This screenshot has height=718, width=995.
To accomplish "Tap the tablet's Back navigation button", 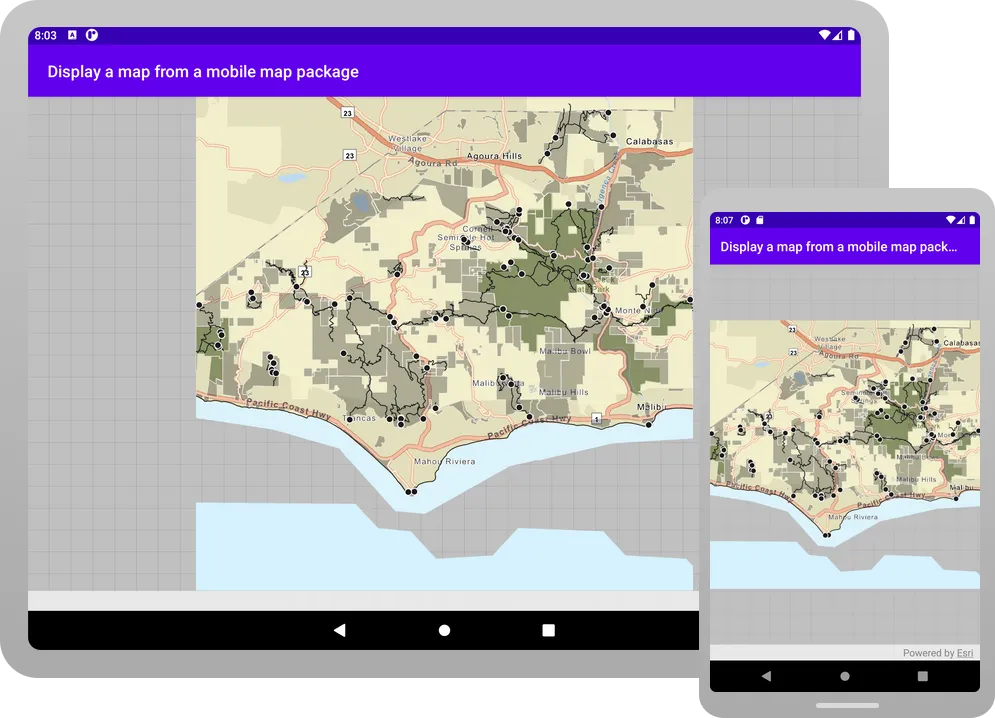I will coord(339,630).
